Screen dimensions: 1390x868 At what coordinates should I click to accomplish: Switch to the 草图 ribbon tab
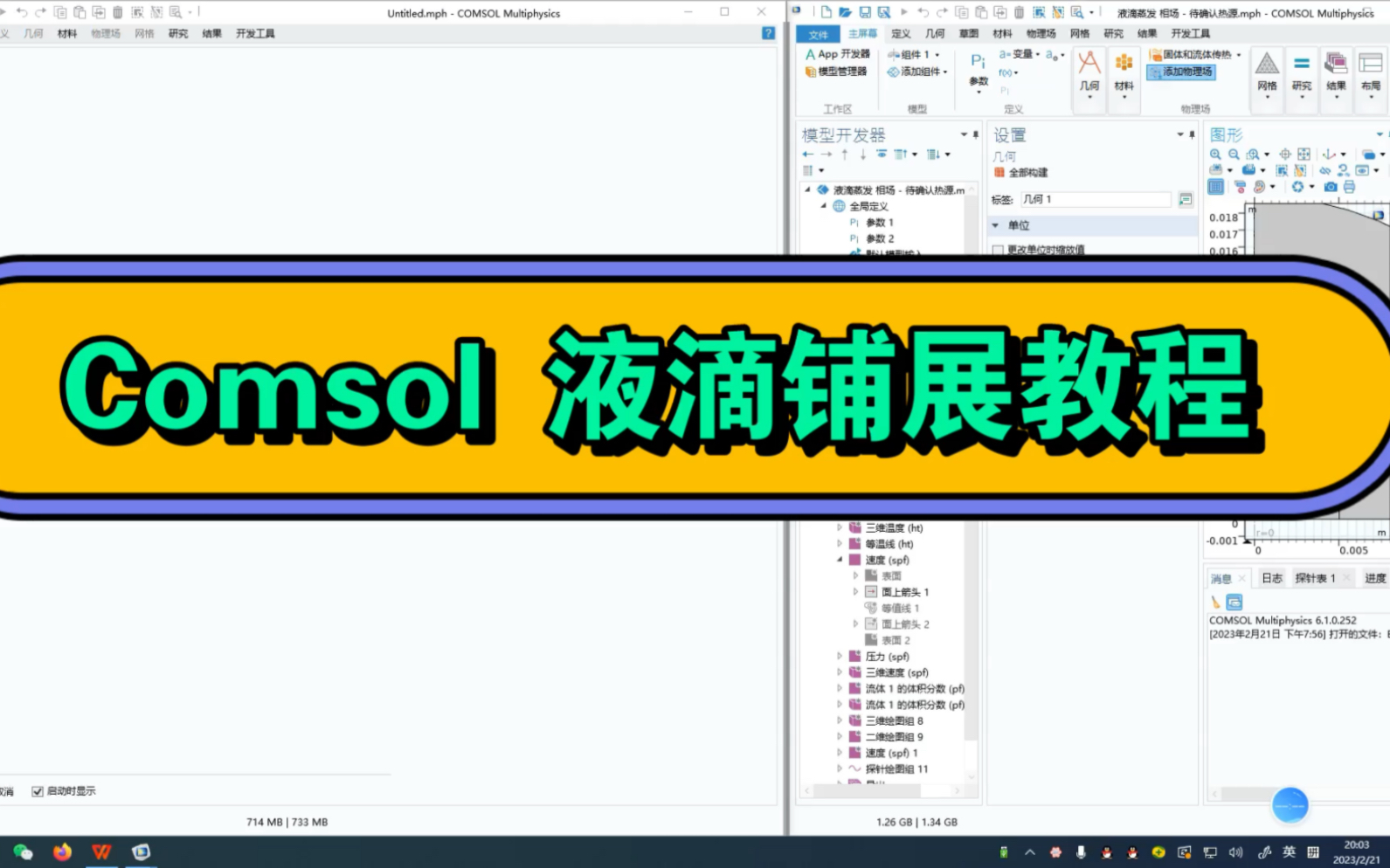coord(969,34)
